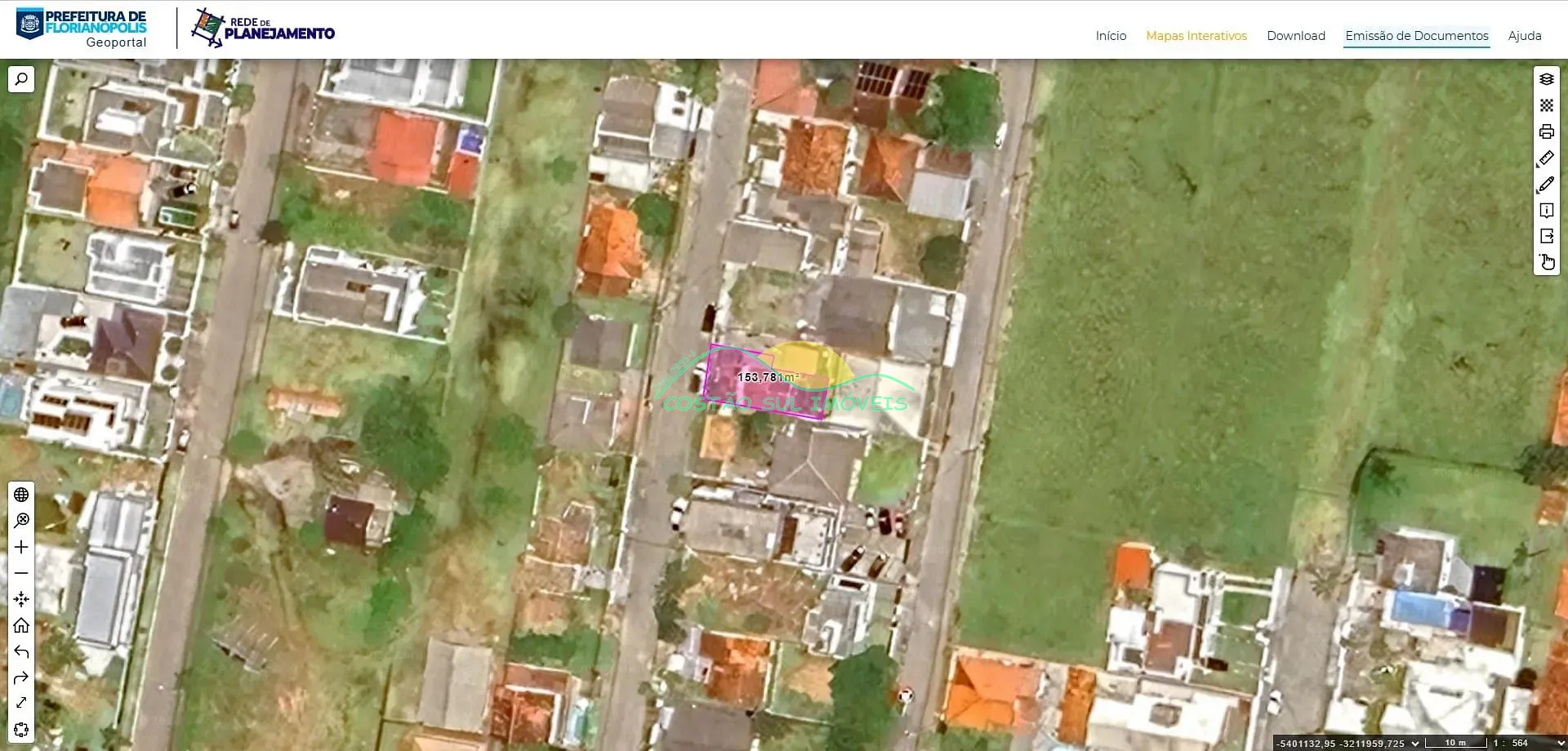Expand the coordinate system dropdown arrow
The width and height of the screenshot is (1568, 751).
[x=1415, y=743]
